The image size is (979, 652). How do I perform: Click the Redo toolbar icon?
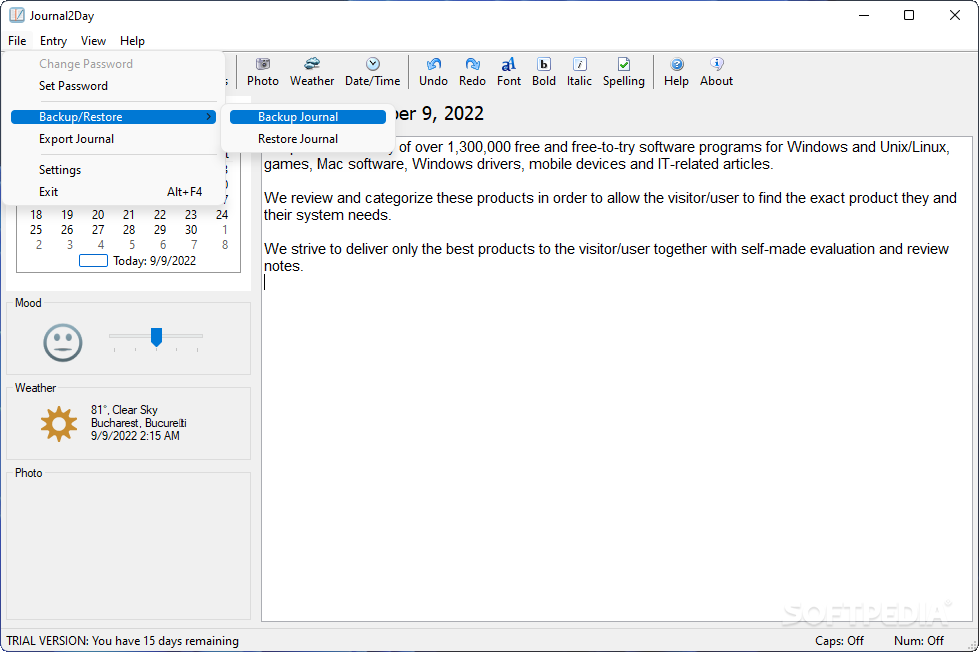[x=472, y=72]
